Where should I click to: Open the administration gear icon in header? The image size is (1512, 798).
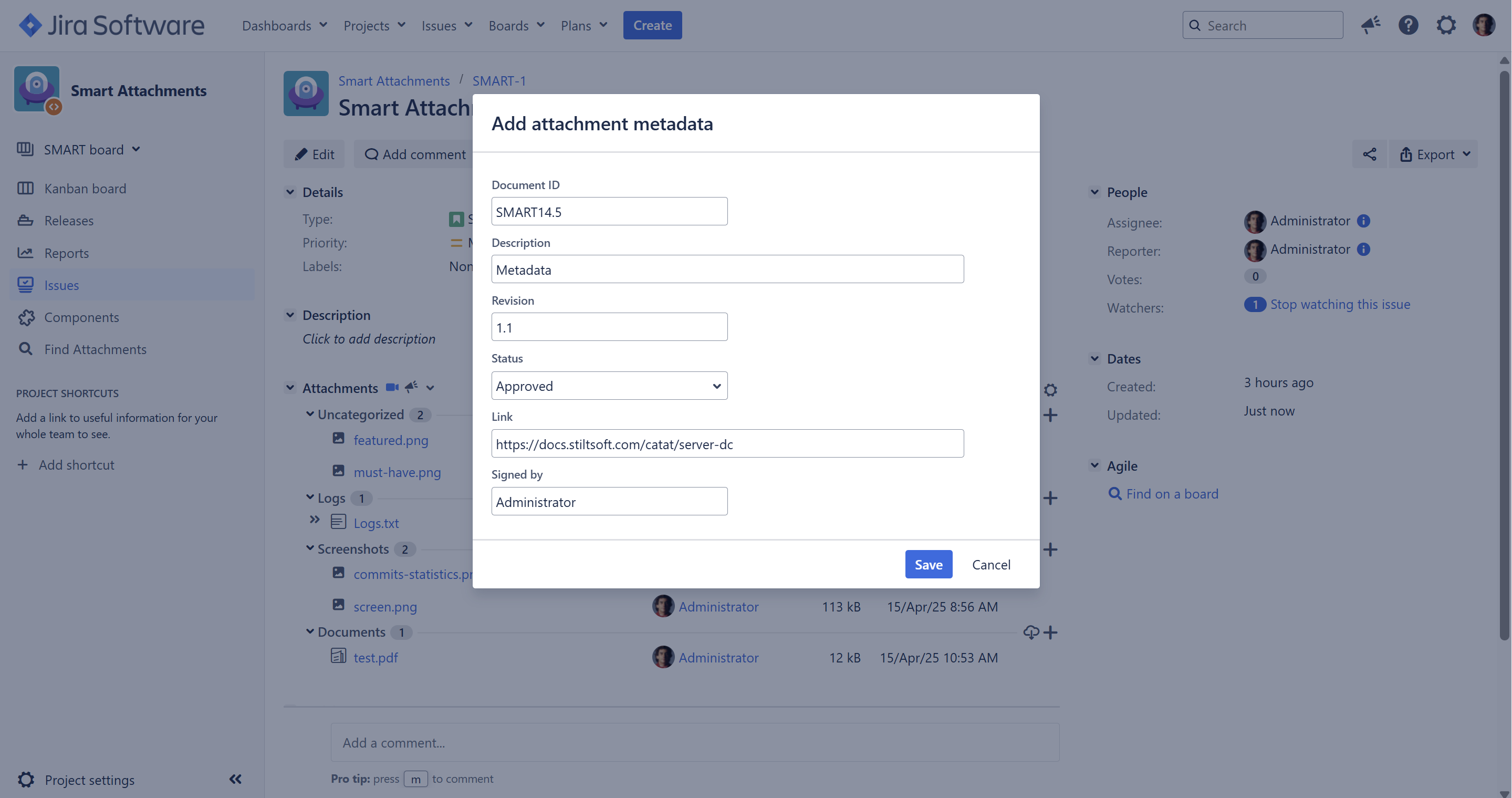(x=1446, y=25)
